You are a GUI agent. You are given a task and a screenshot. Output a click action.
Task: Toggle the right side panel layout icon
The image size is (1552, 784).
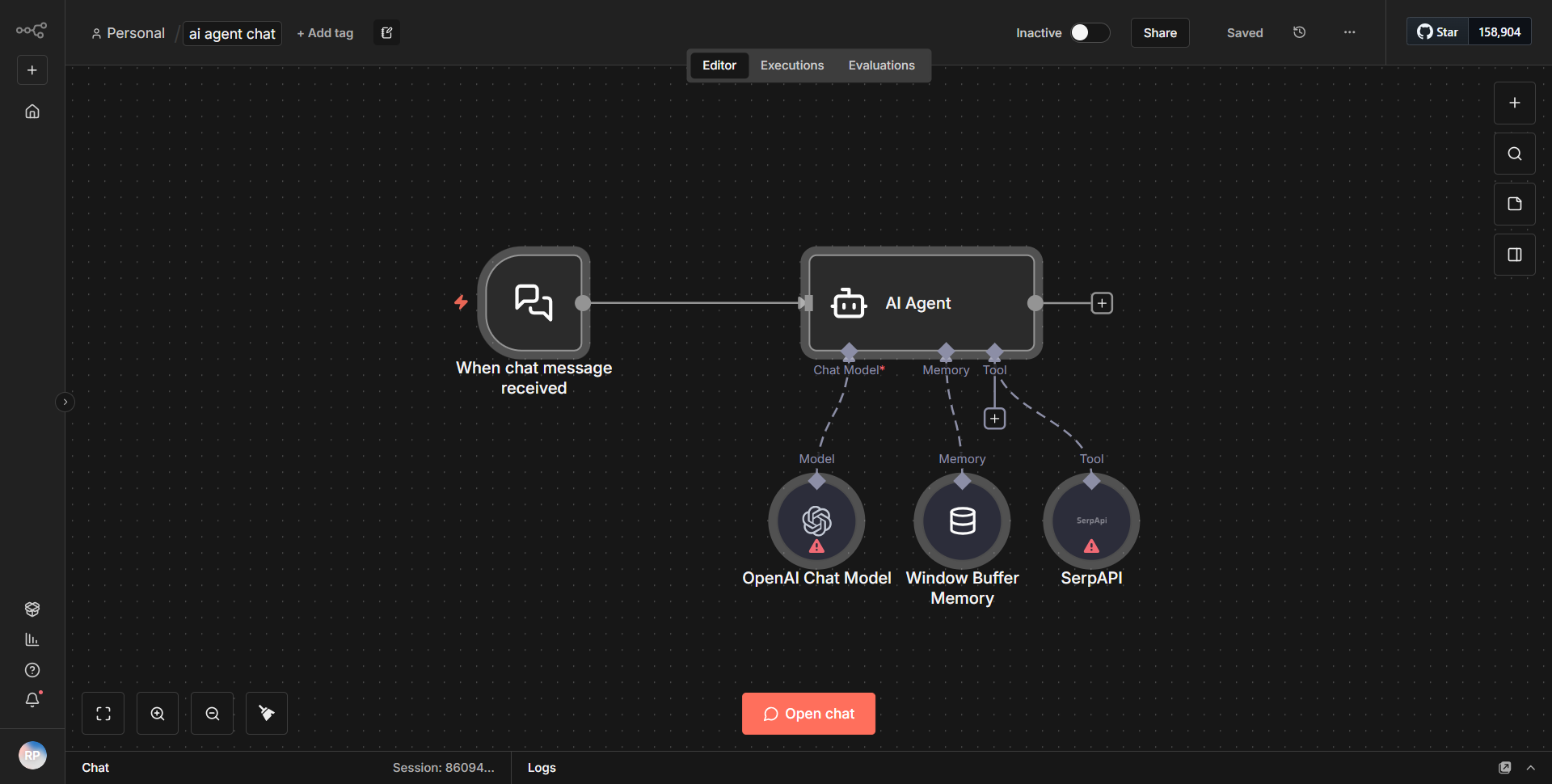click(1513, 254)
